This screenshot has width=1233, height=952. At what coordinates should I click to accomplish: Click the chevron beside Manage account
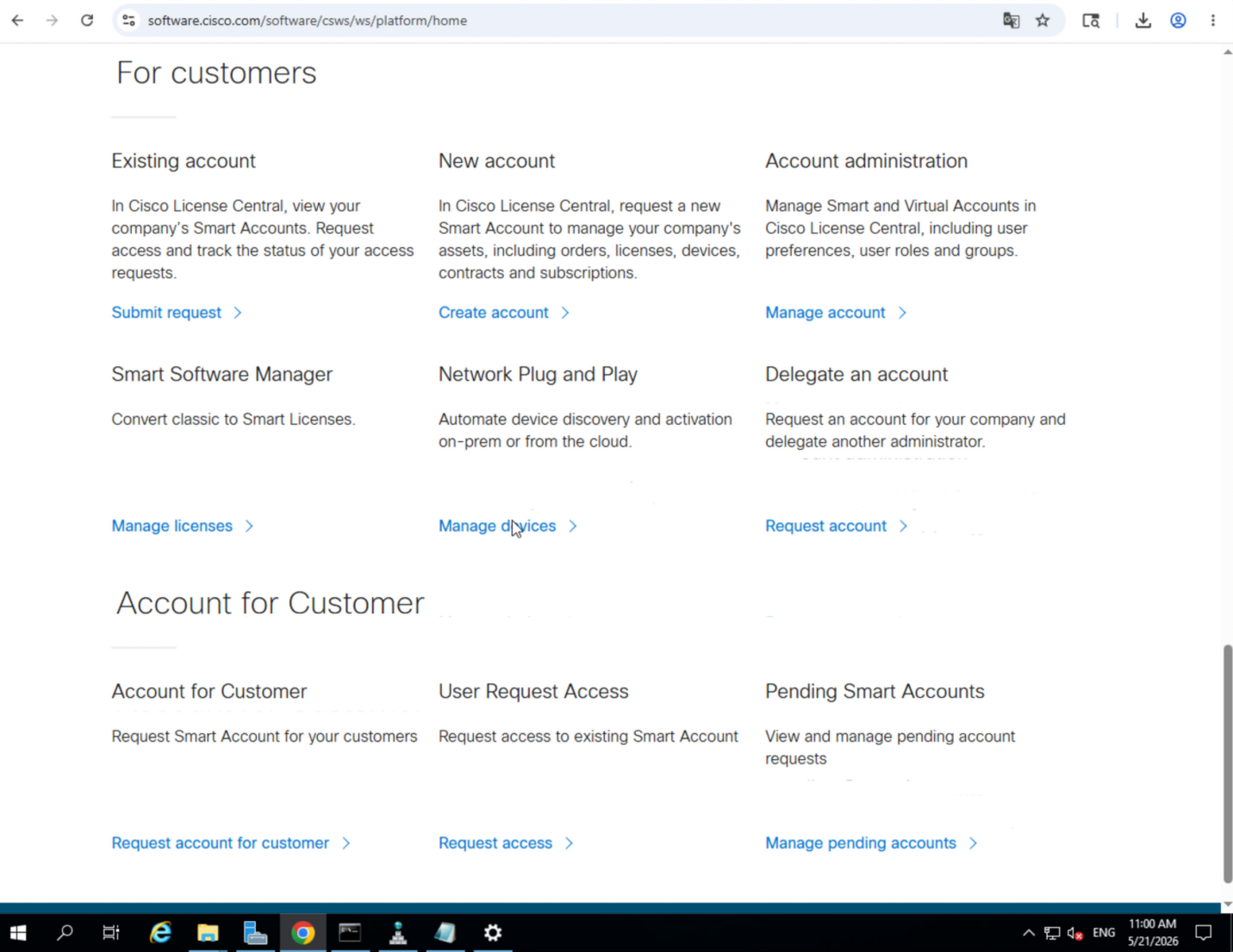902,313
